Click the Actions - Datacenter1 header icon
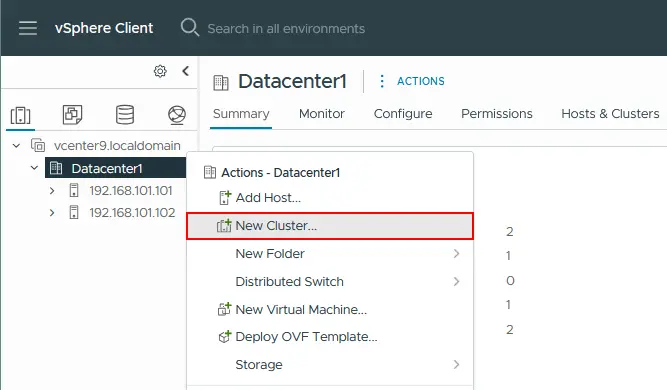This screenshot has width=667, height=390. [x=210, y=172]
